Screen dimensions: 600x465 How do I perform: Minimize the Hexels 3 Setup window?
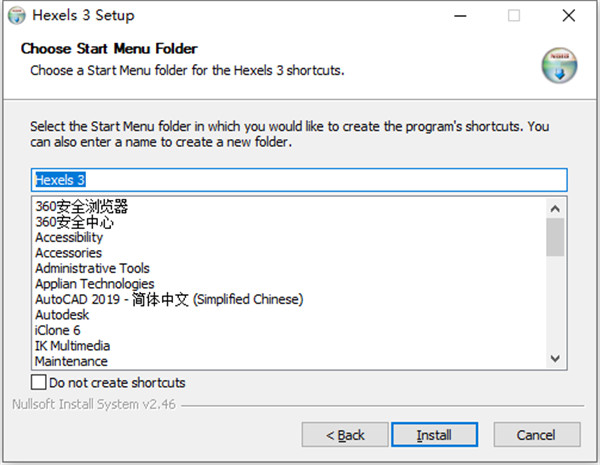coord(460,16)
